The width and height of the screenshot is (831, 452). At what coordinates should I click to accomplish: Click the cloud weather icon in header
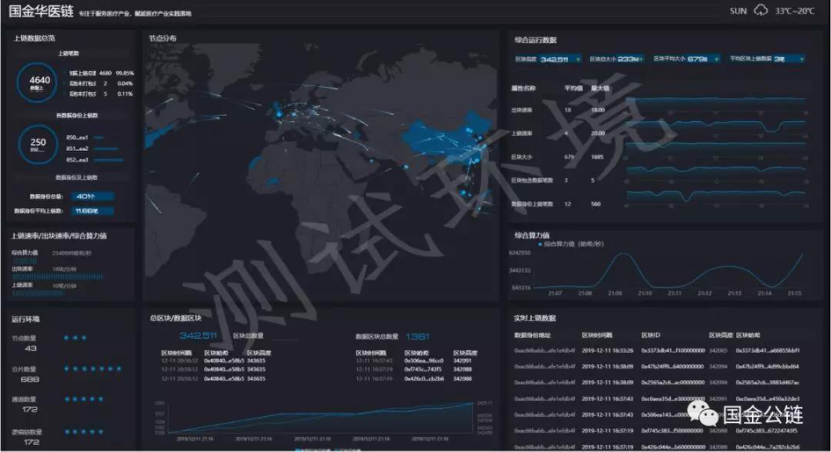click(762, 10)
